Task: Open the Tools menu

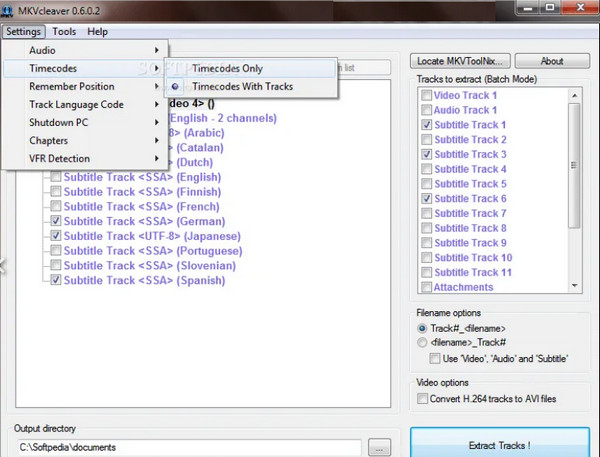Action: [64, 31]
